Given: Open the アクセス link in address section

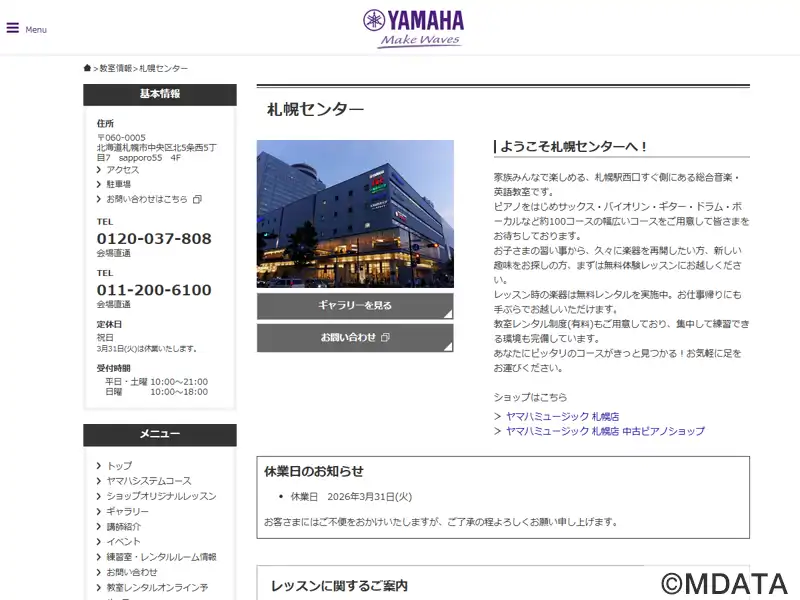Looking at the screenshot, I should [x=122, y=169].
